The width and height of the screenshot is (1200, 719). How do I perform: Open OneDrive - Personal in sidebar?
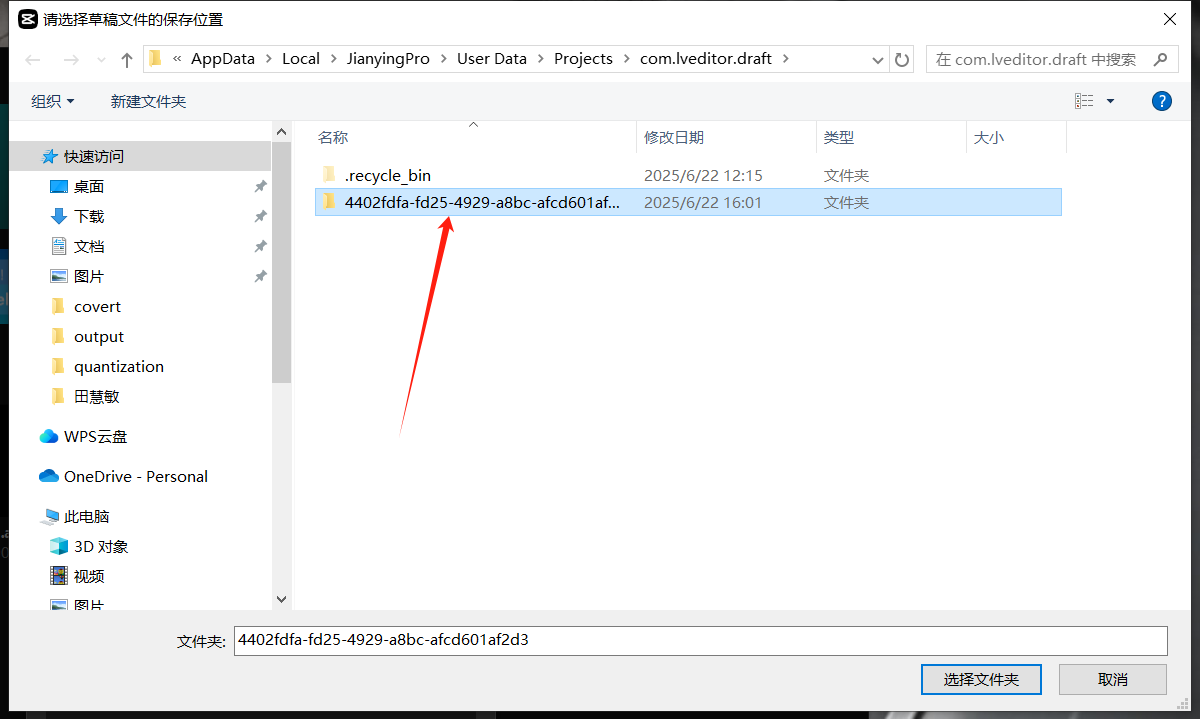click(x=135, y=477)
